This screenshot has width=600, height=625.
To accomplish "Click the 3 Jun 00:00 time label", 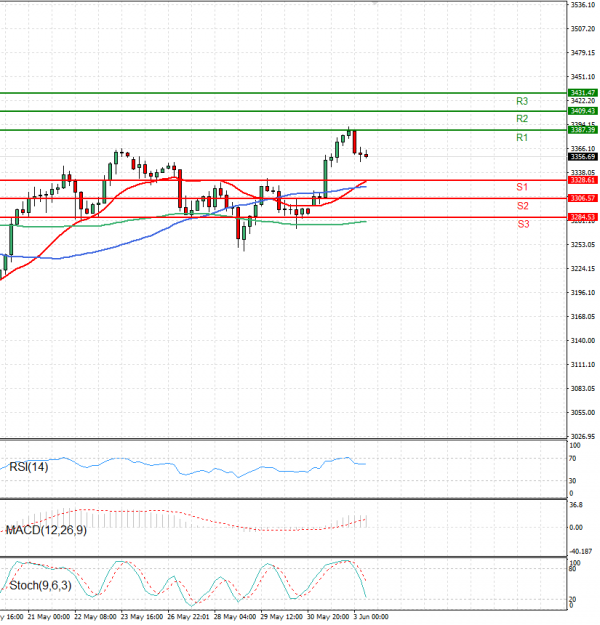I will [x=371, y=617].
